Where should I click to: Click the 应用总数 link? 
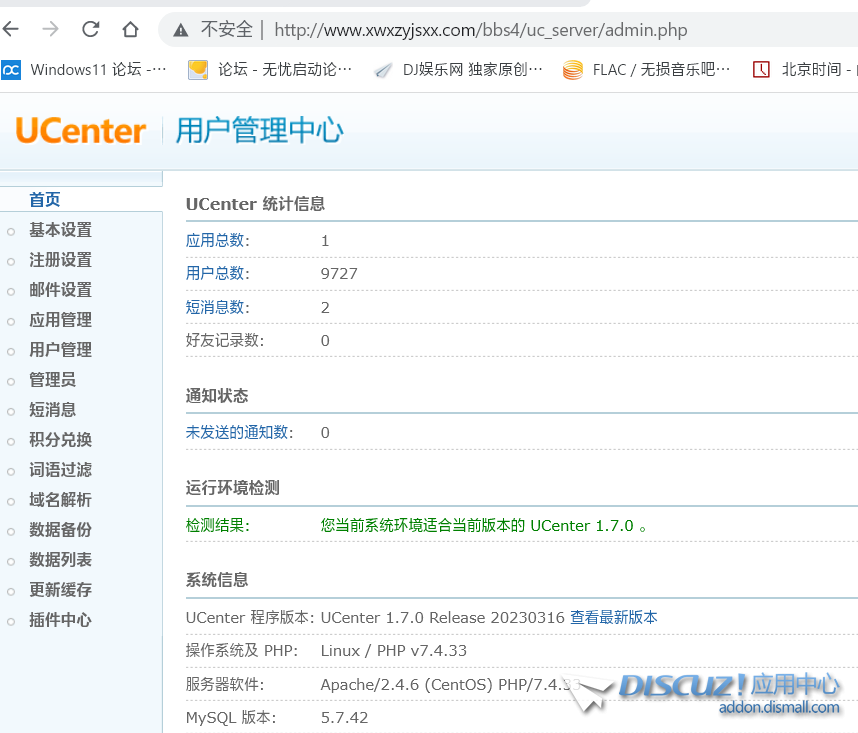click(x=216, y=241)
